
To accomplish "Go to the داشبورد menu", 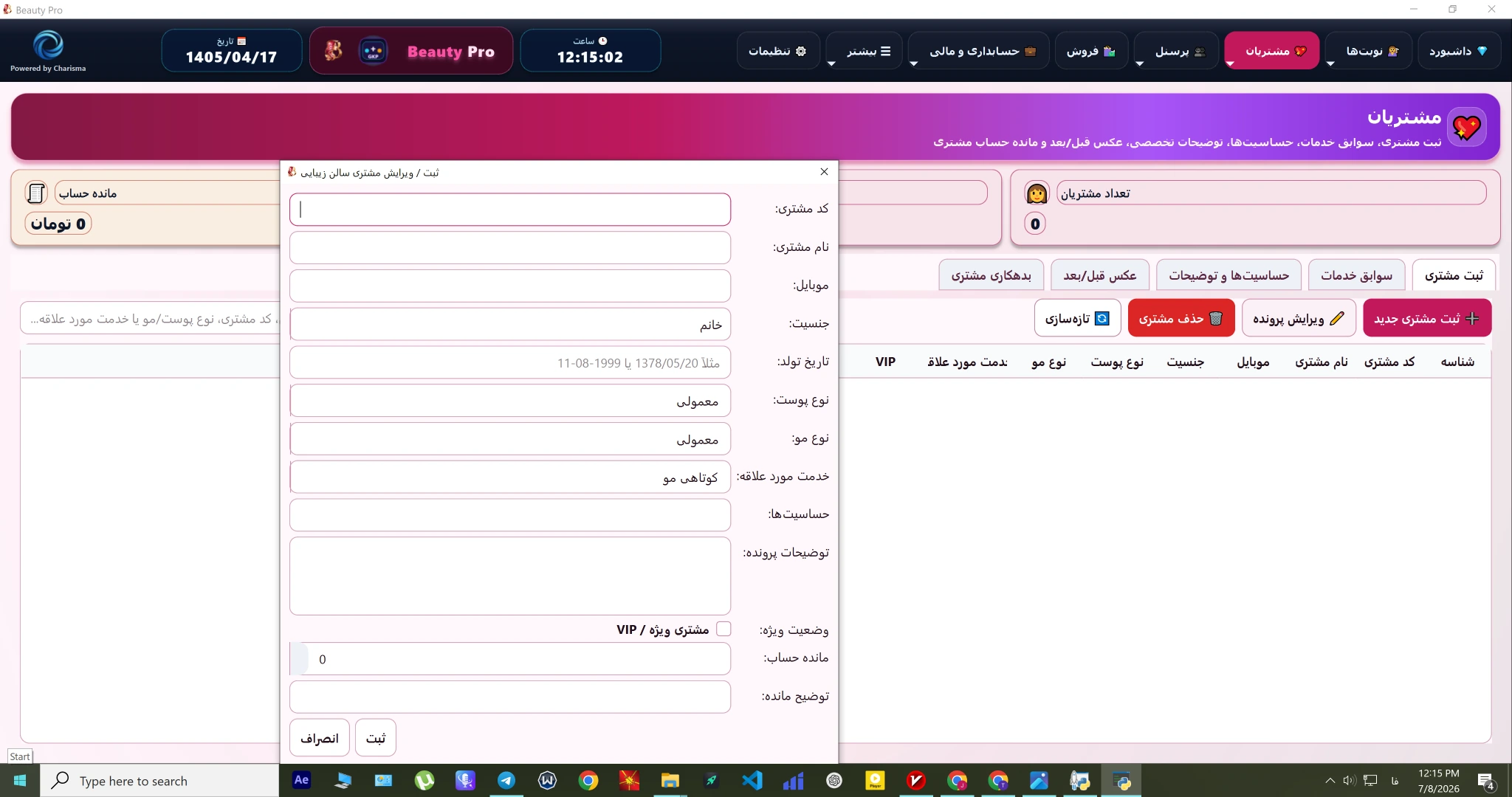I will tap(1459, 51).
